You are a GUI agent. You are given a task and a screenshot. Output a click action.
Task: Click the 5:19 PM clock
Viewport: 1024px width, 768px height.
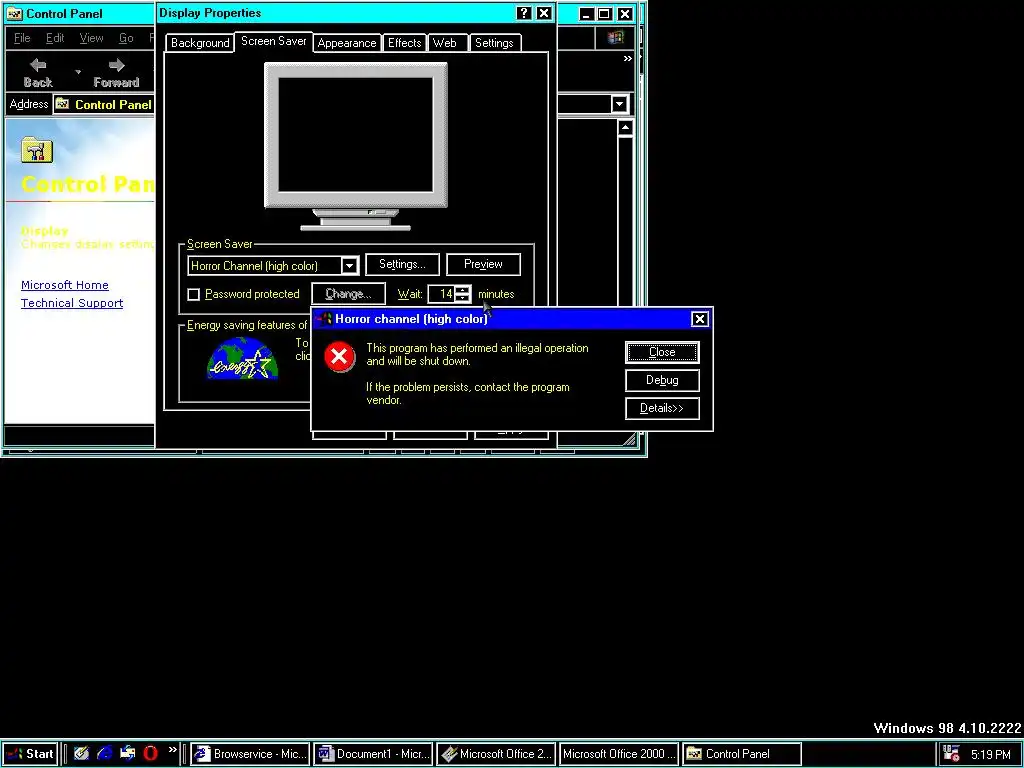[x=991, y=754]
